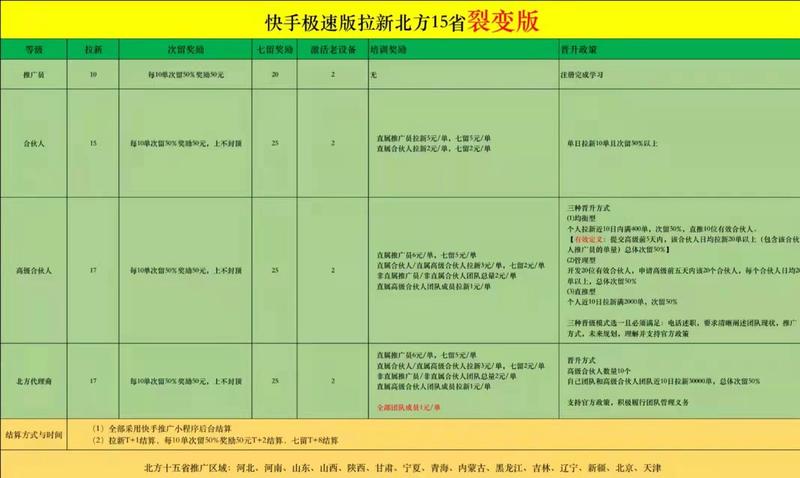Click the '结算方式与时间' label
Viewport: 800px width, 478px height.
34,435
